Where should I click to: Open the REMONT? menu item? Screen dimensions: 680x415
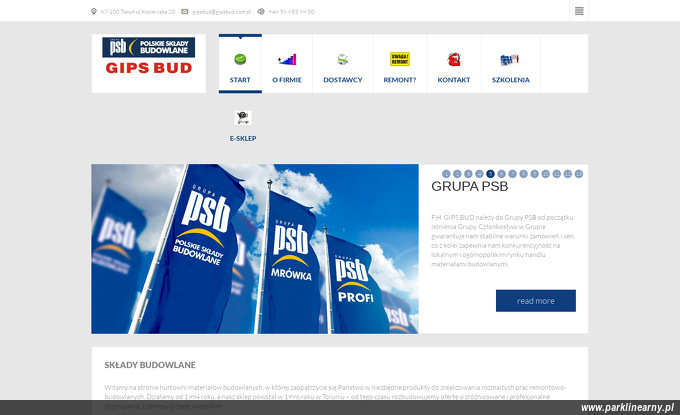(399, 80)
